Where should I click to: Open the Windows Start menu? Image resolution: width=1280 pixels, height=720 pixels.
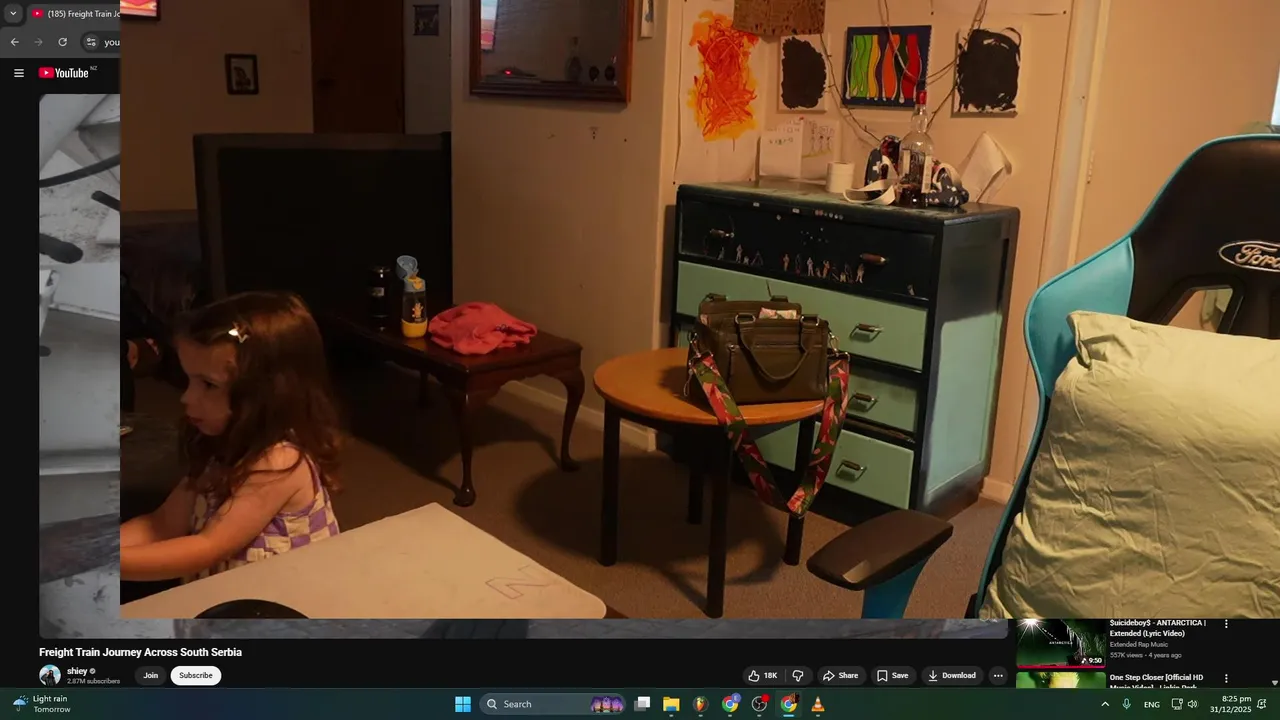463,704
